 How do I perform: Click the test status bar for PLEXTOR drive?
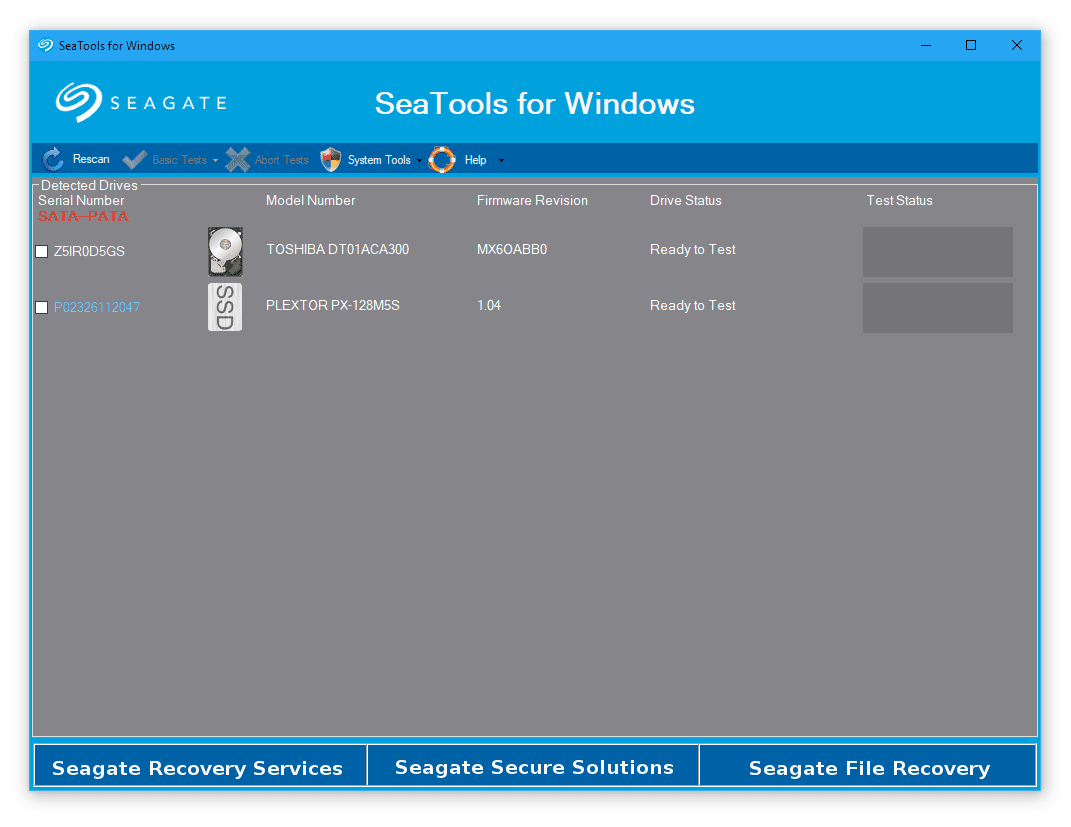pos(938,308)
